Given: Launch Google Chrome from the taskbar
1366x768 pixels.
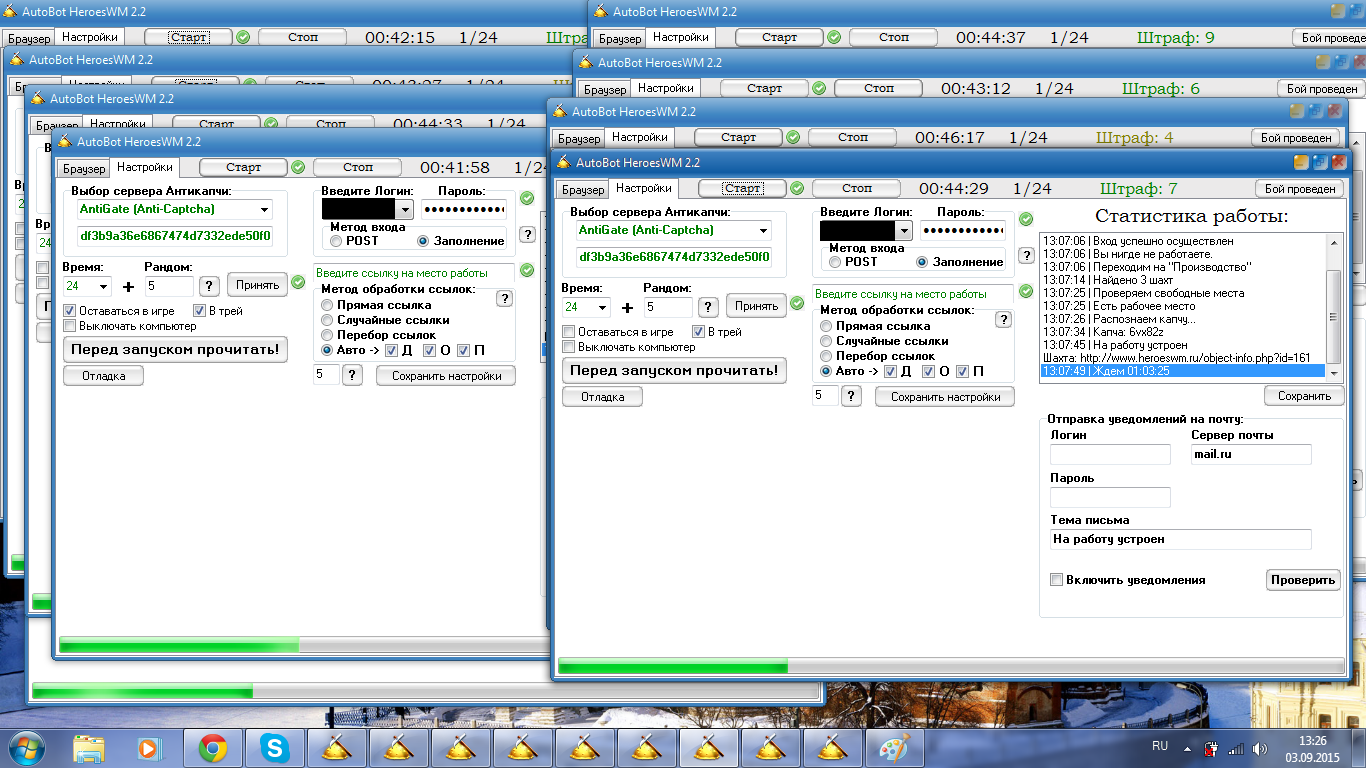Looking at the screenshot, I should 212,748.
